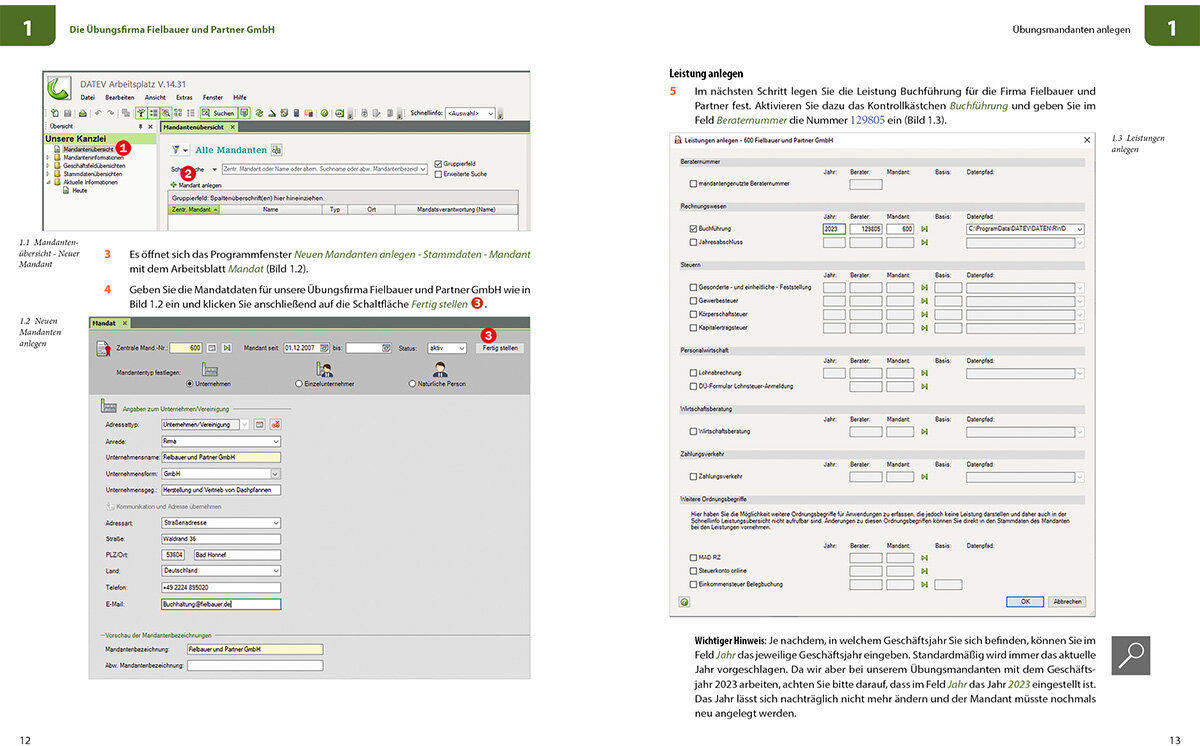Click the delete icon beside Adresstyp

point(275,424)
